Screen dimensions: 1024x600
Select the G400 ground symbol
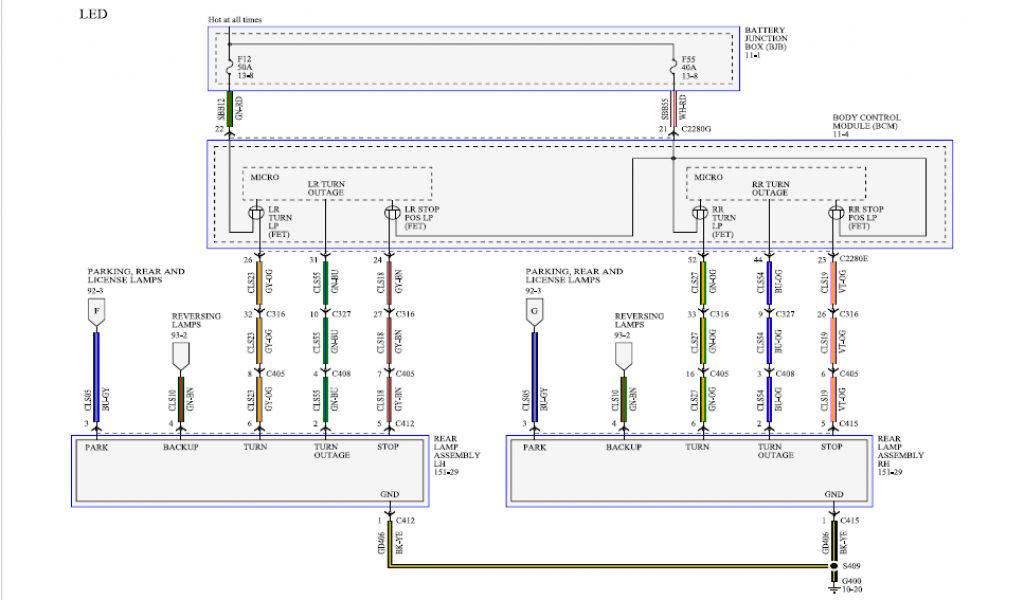coord(833,587)
